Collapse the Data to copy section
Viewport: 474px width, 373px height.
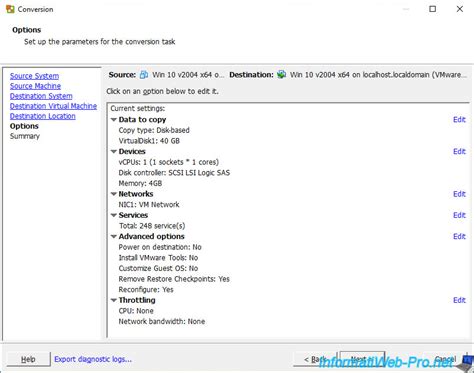point(114,120)
